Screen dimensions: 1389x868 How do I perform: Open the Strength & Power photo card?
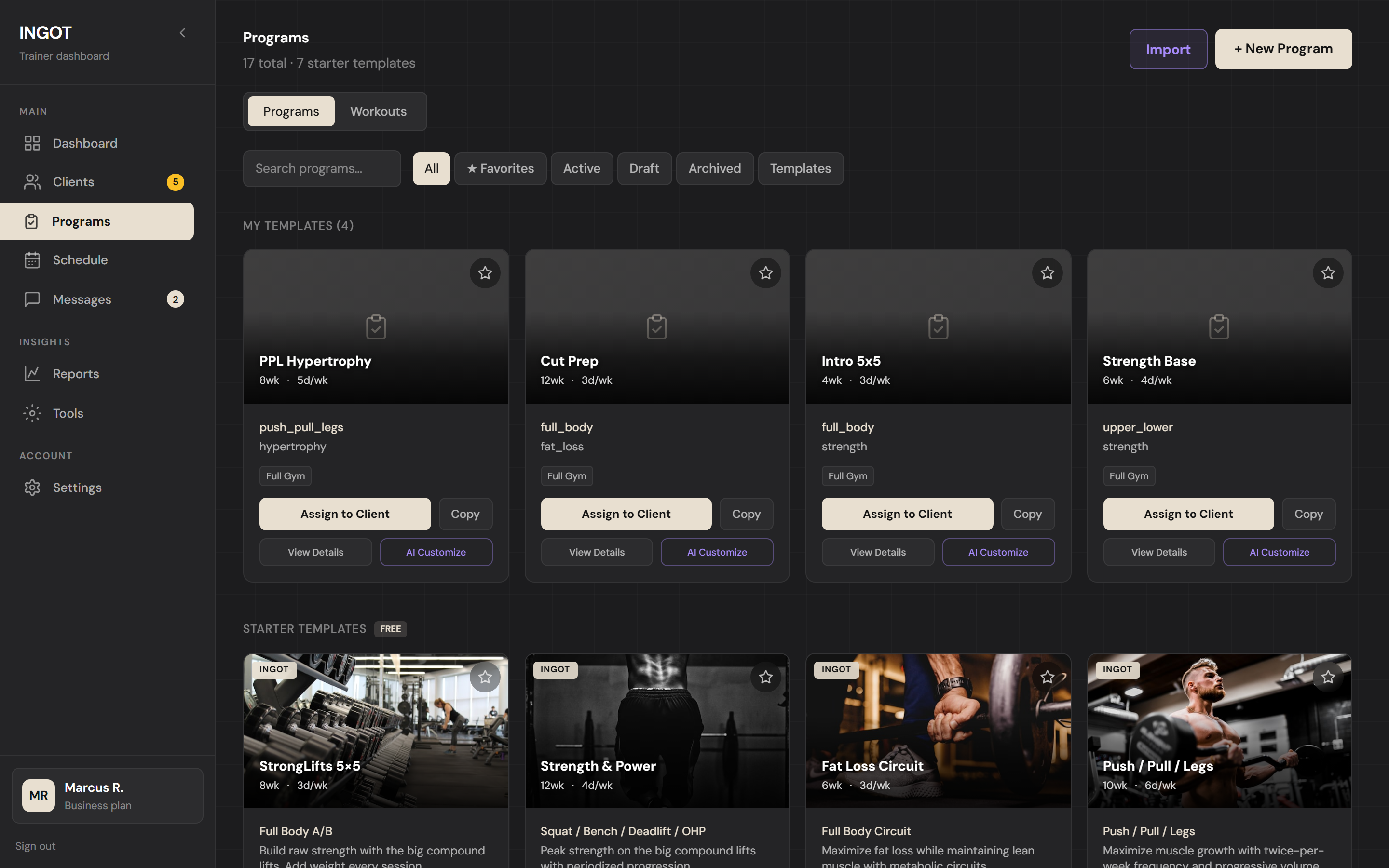657,731
